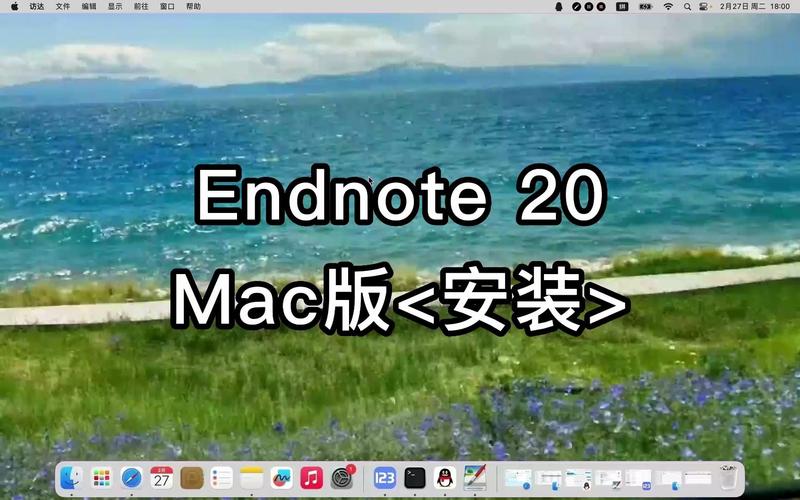
Task: Open the QQ penguin app in Dock
Action: [x=445, y=478]
